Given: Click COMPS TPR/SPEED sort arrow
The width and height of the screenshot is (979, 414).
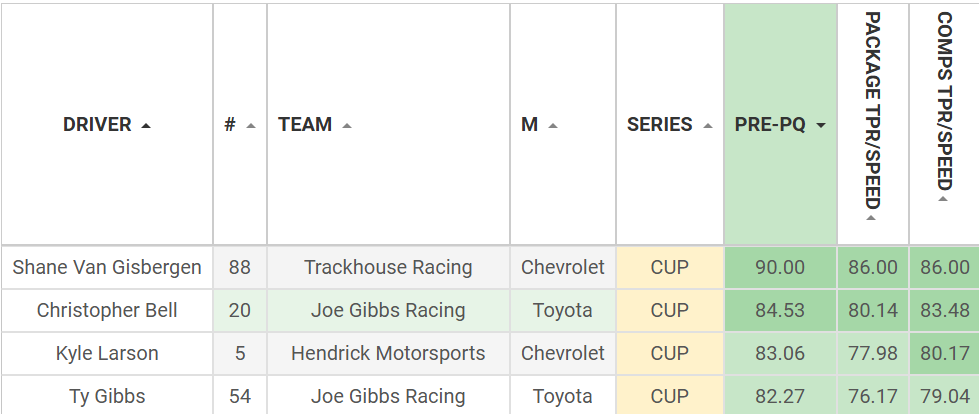Looking at the screenshot, I should (943, 199).
